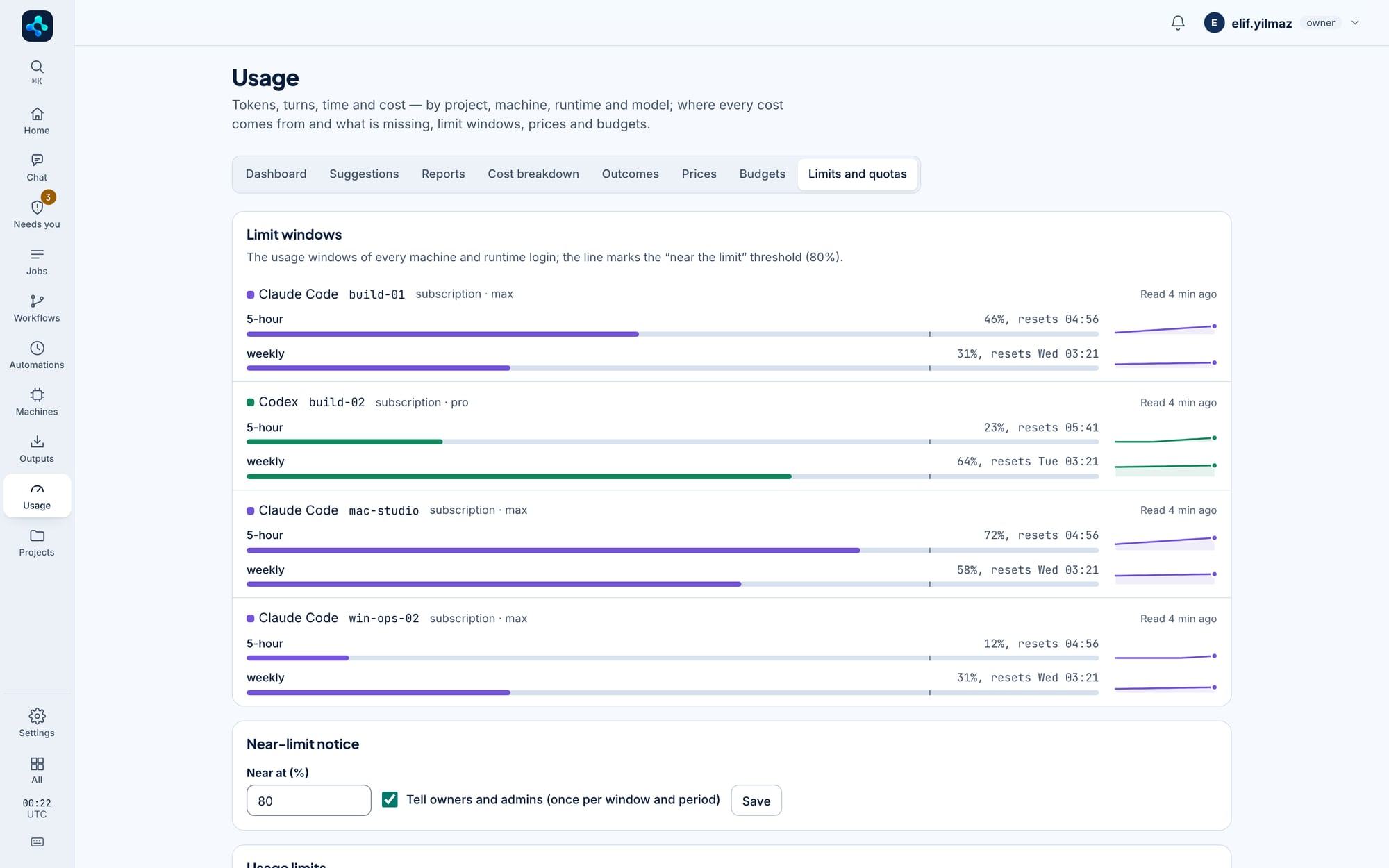Open the Outcomes tab

point(630,174)
